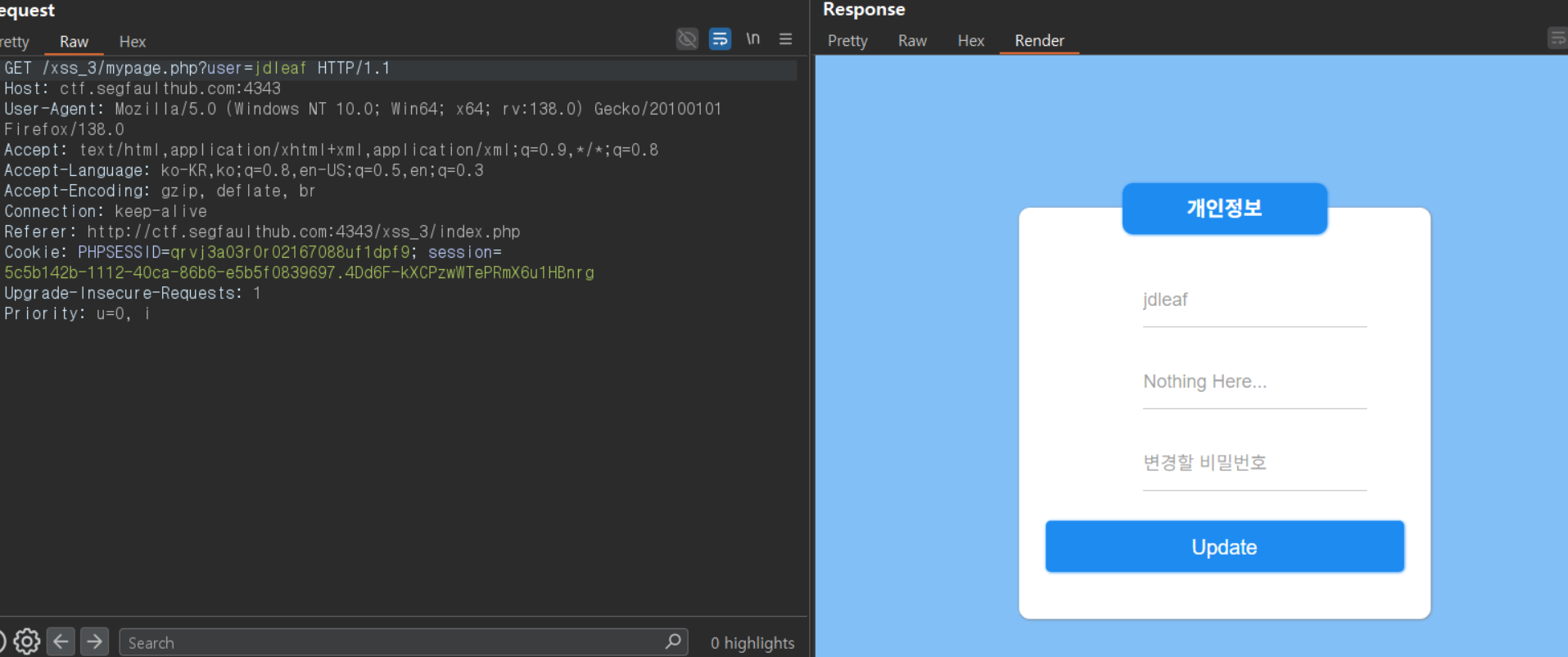Click the Update button

click(1224, 547)
